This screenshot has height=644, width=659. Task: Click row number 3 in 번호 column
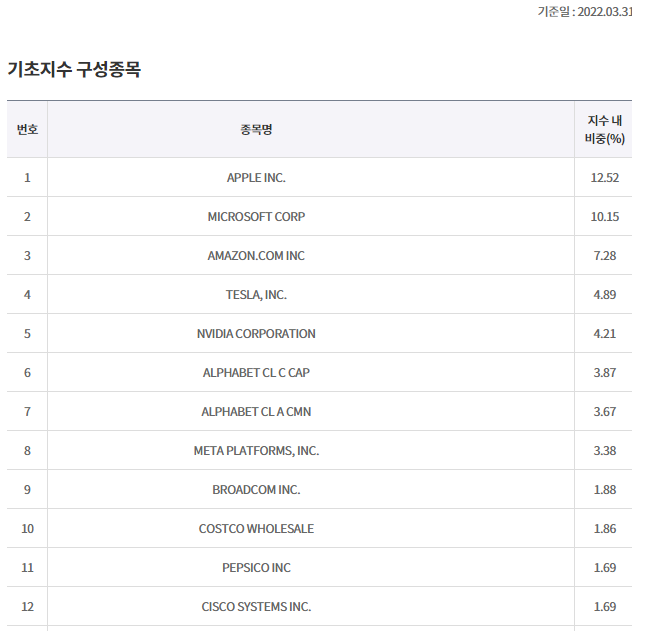[27, 256]
